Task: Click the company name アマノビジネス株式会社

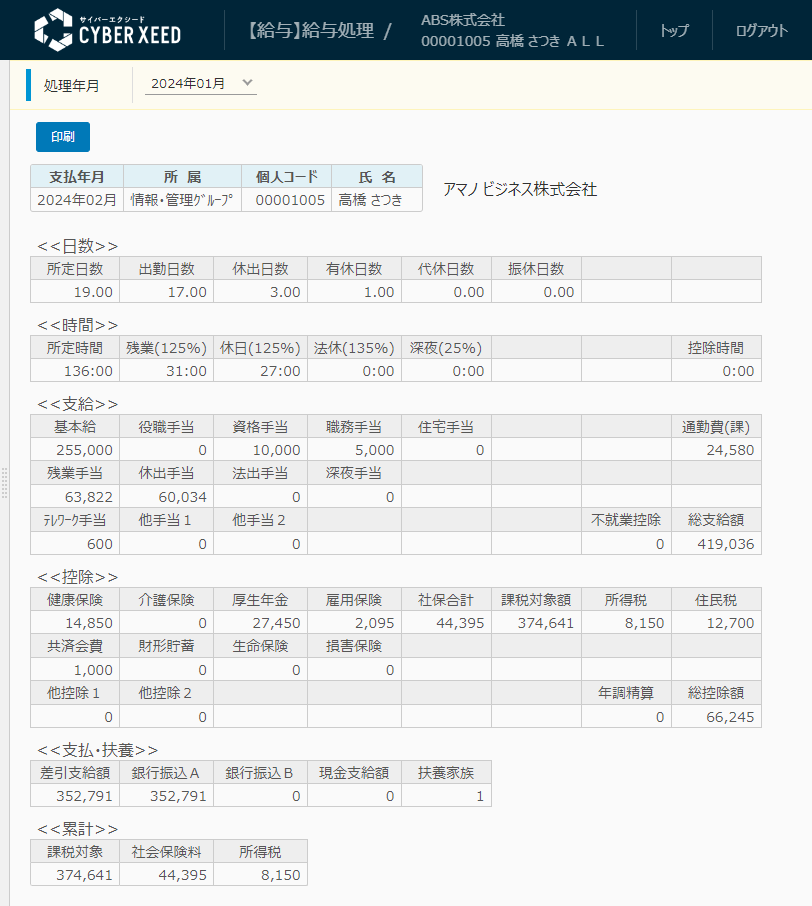Action: [x=521, y=188]
